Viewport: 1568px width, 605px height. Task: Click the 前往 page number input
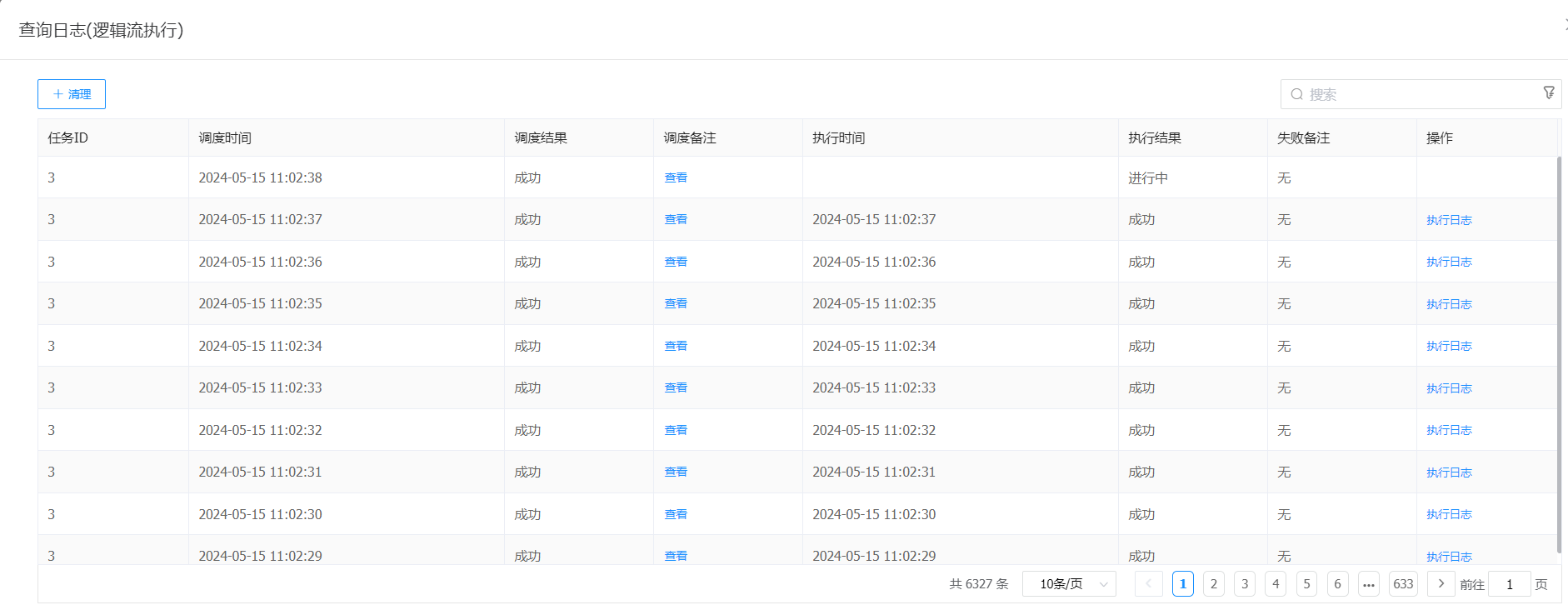pos(1509,584)
